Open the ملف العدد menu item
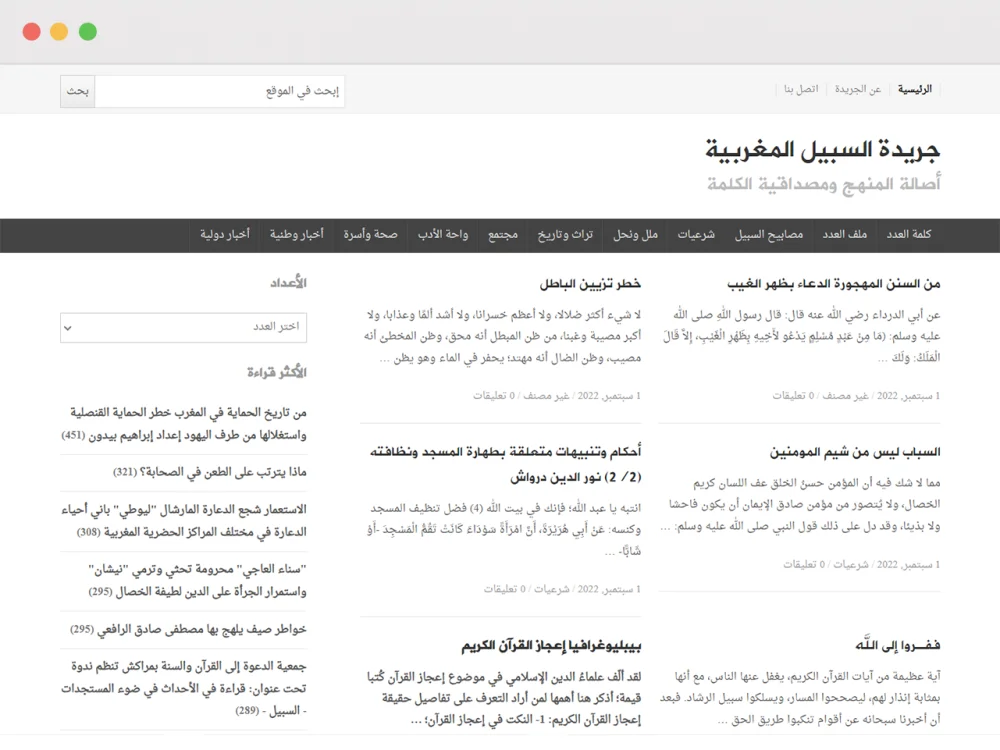 coord(844,235)
